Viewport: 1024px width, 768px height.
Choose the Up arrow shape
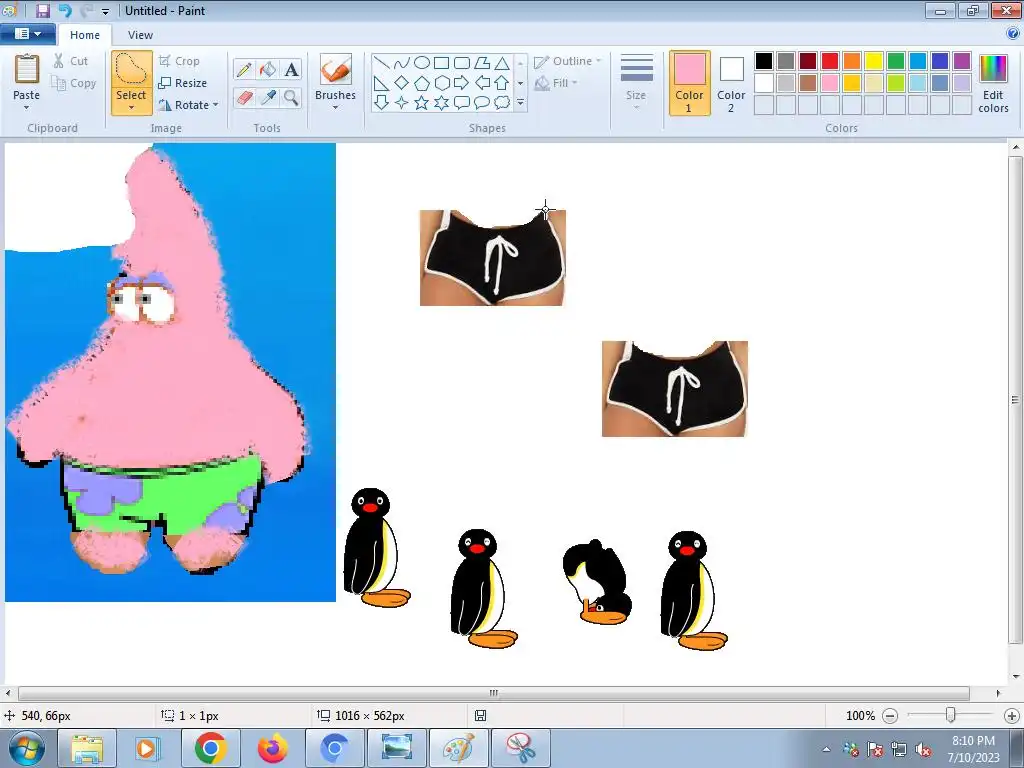(502, 83)
